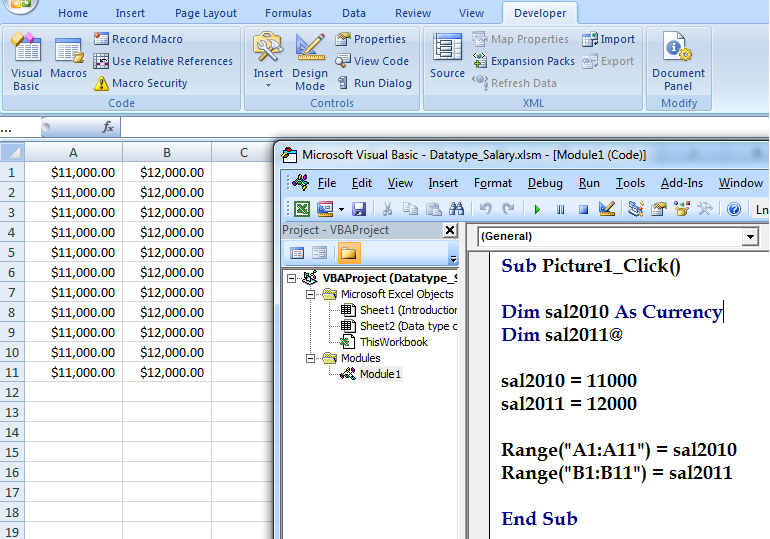
Task: Select cell B11 showing $12,000.00
Action: pyautogui.click(x=167, y=373)
